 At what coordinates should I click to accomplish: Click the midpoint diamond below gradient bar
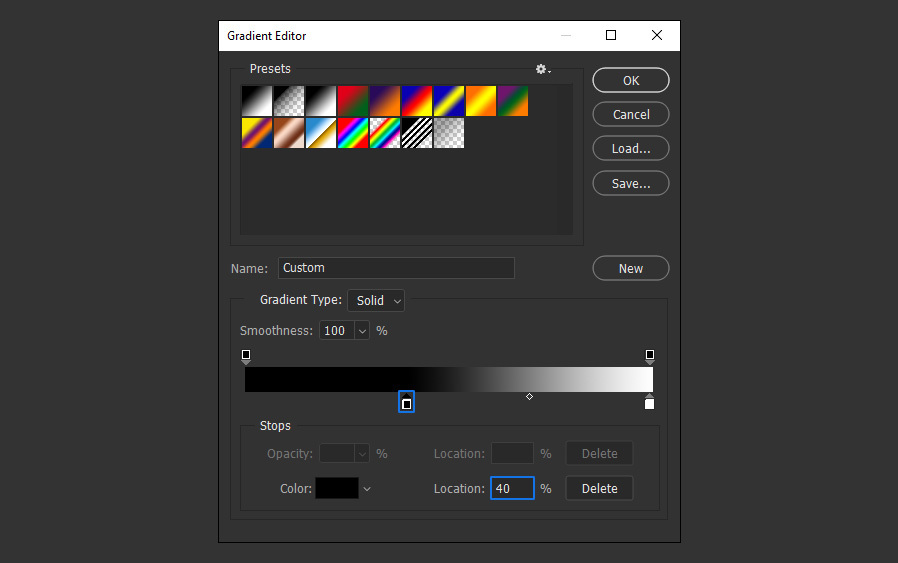(x=530, y=396)
